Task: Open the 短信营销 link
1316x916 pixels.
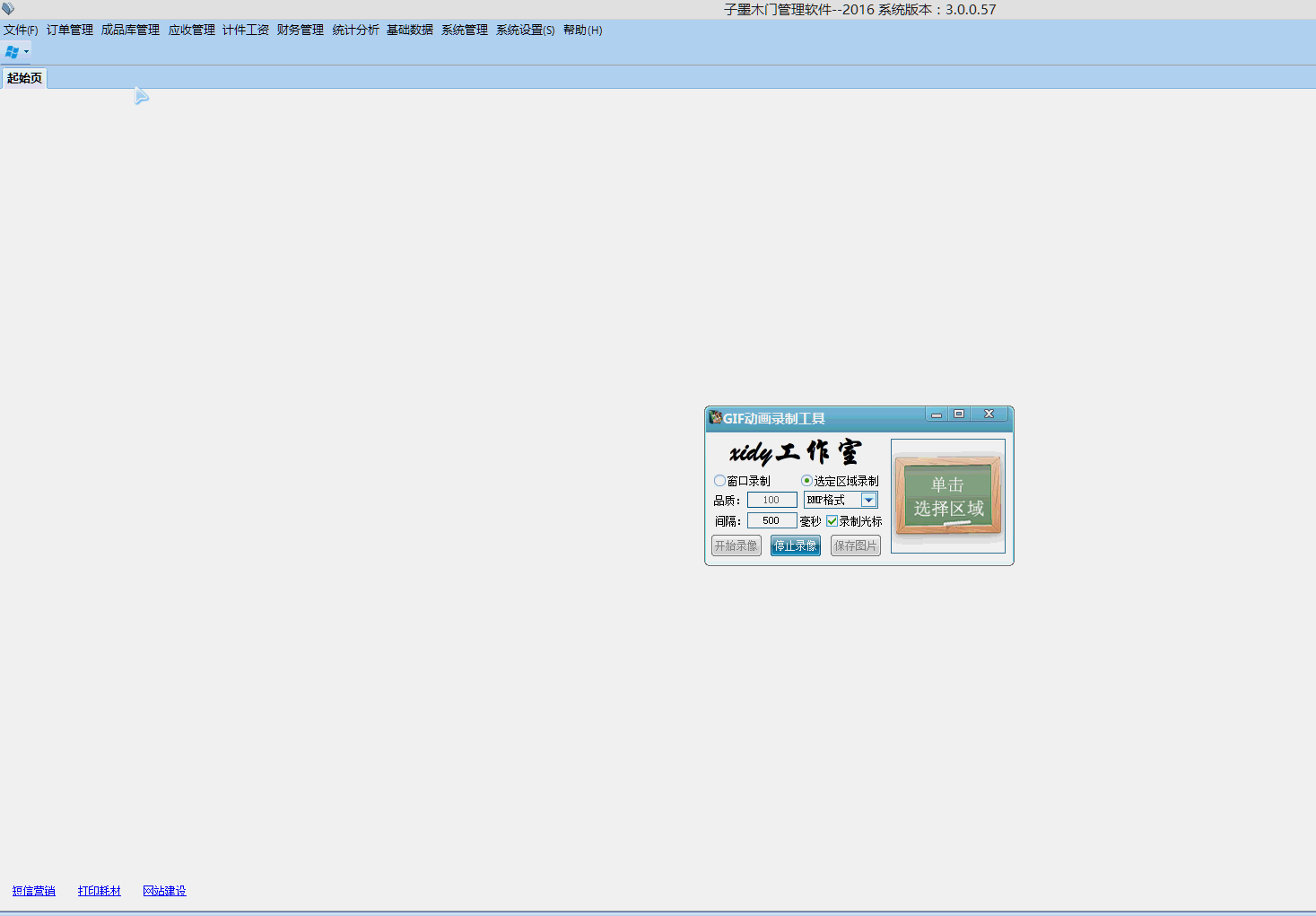Action: click(x=34, y=891)
